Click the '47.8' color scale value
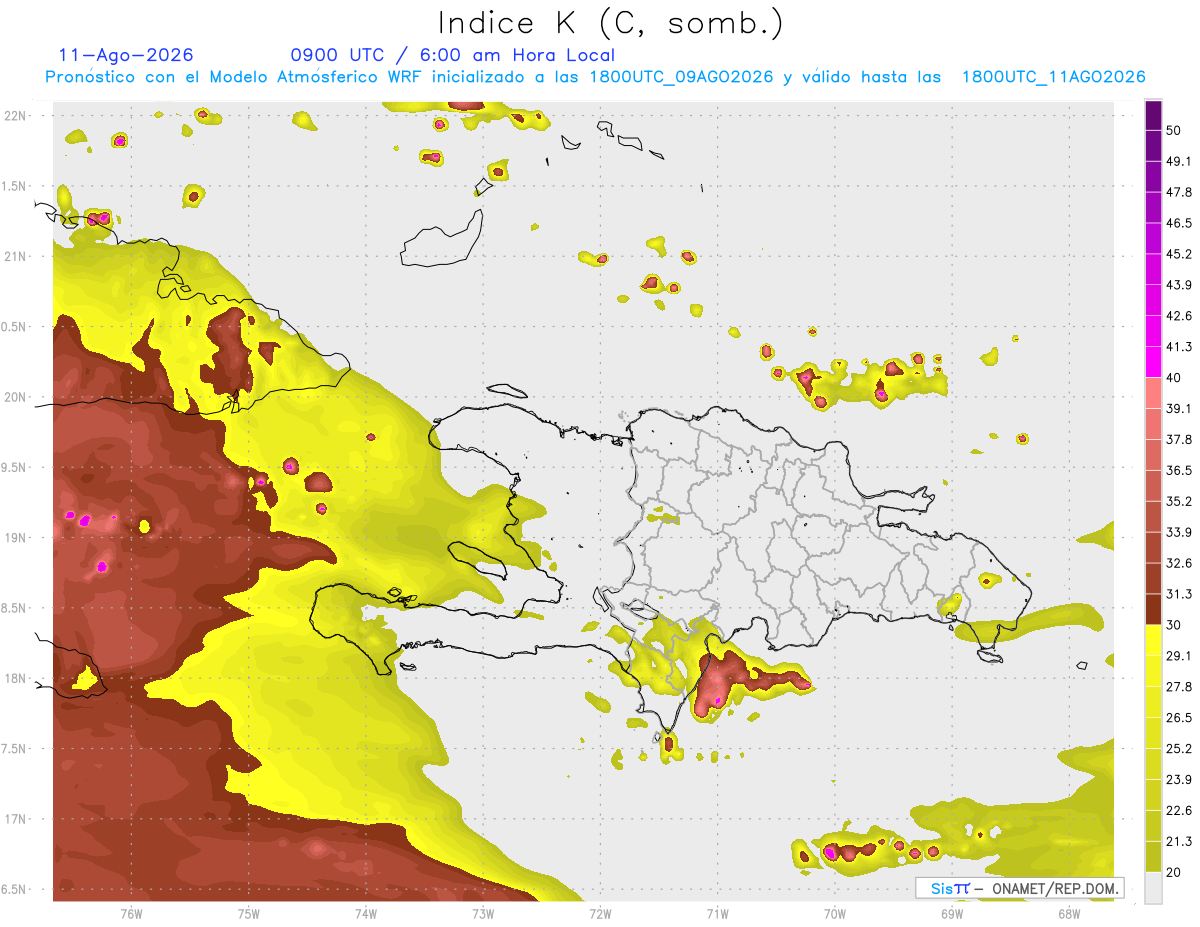Image resolution: width=1200 pixels, height=927 pixels. click(x=1179, y=192)
